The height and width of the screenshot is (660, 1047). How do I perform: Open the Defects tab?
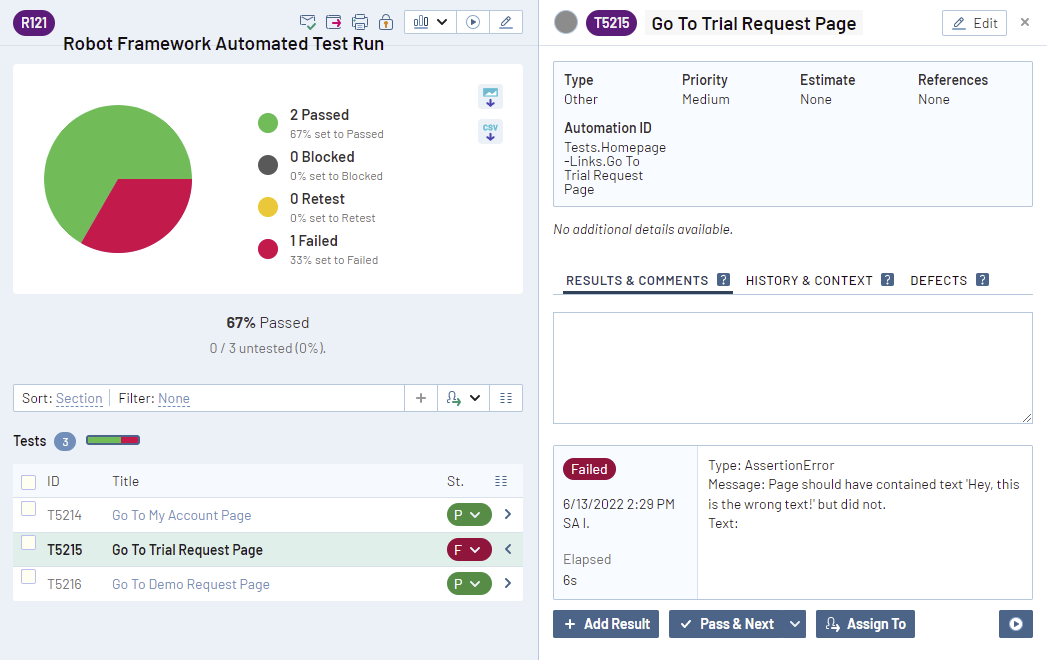(x=938, y=281)
